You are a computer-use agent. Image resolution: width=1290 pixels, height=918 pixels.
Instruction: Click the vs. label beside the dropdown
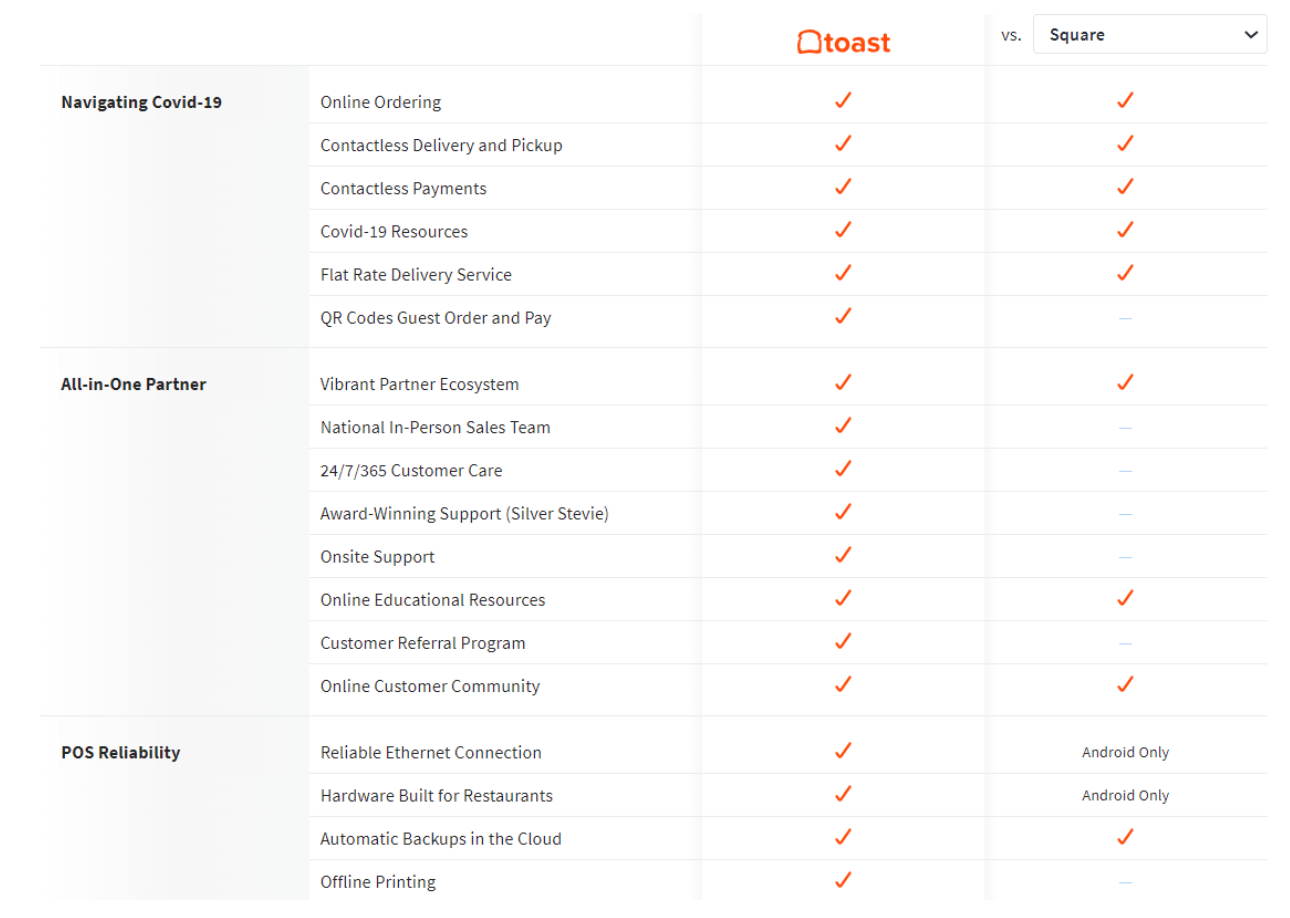click(x=1011, y=35)
